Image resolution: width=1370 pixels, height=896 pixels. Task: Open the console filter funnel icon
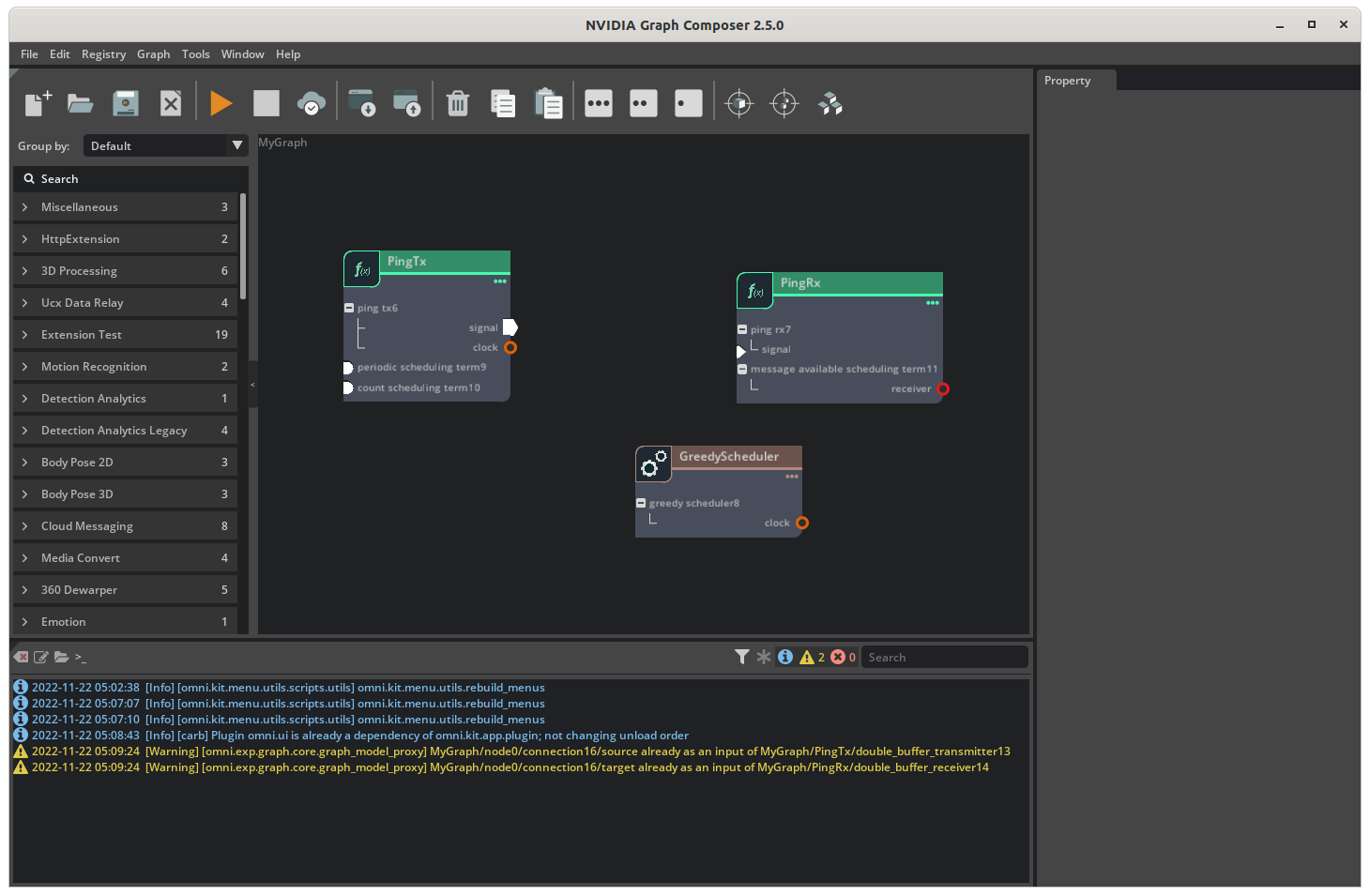click(742, 657)
